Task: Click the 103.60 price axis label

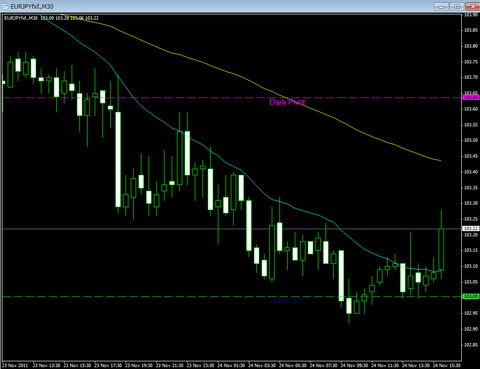Action: (x=471, y=109)
